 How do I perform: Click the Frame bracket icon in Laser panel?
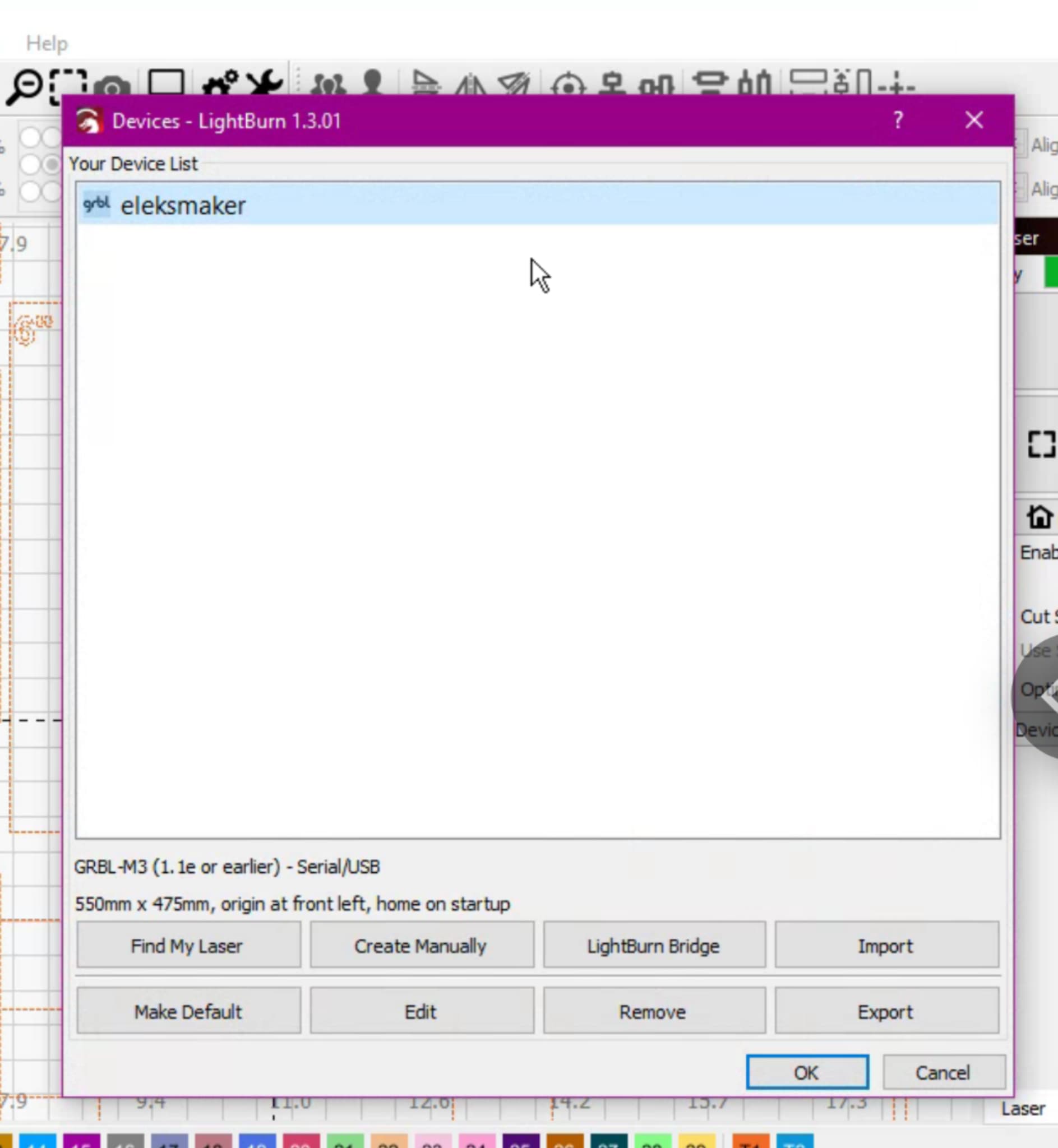coord(1041,443)
